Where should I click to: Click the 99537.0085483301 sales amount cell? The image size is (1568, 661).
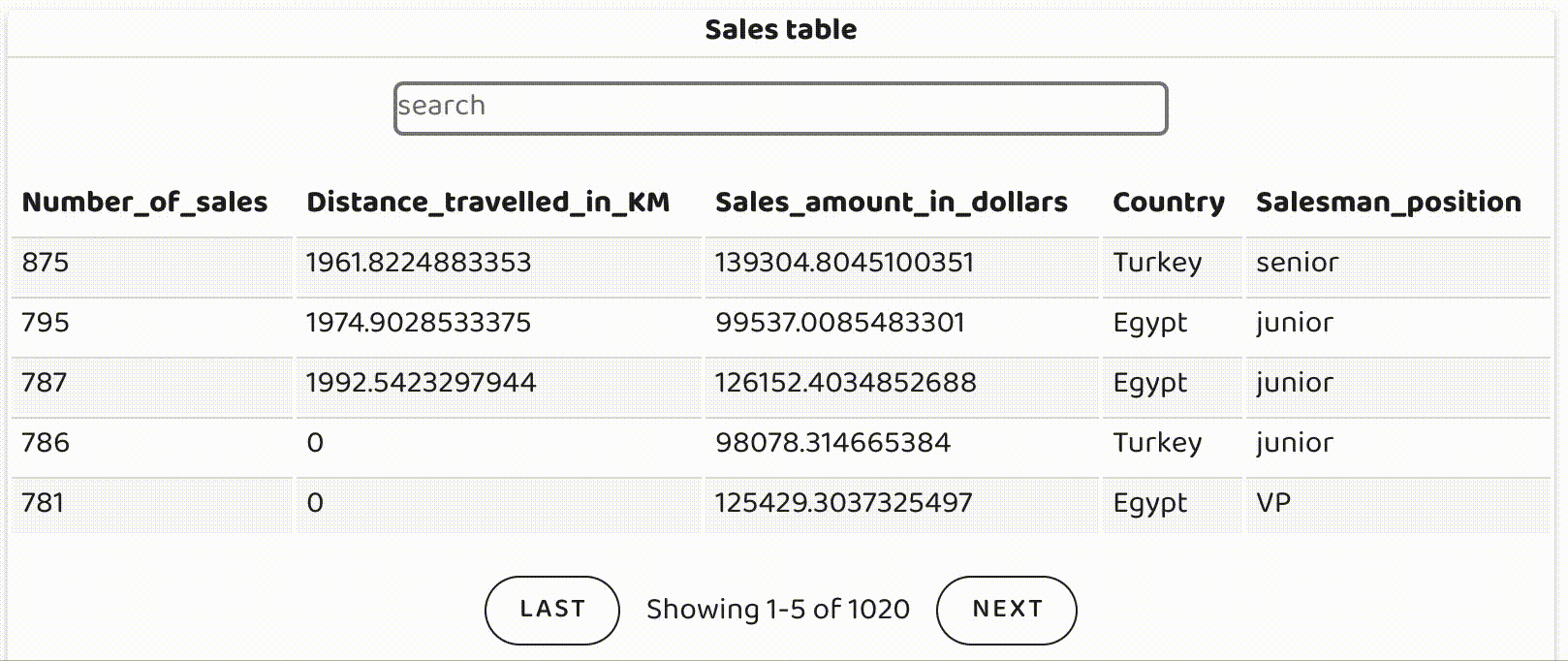[x=839, y=323]
